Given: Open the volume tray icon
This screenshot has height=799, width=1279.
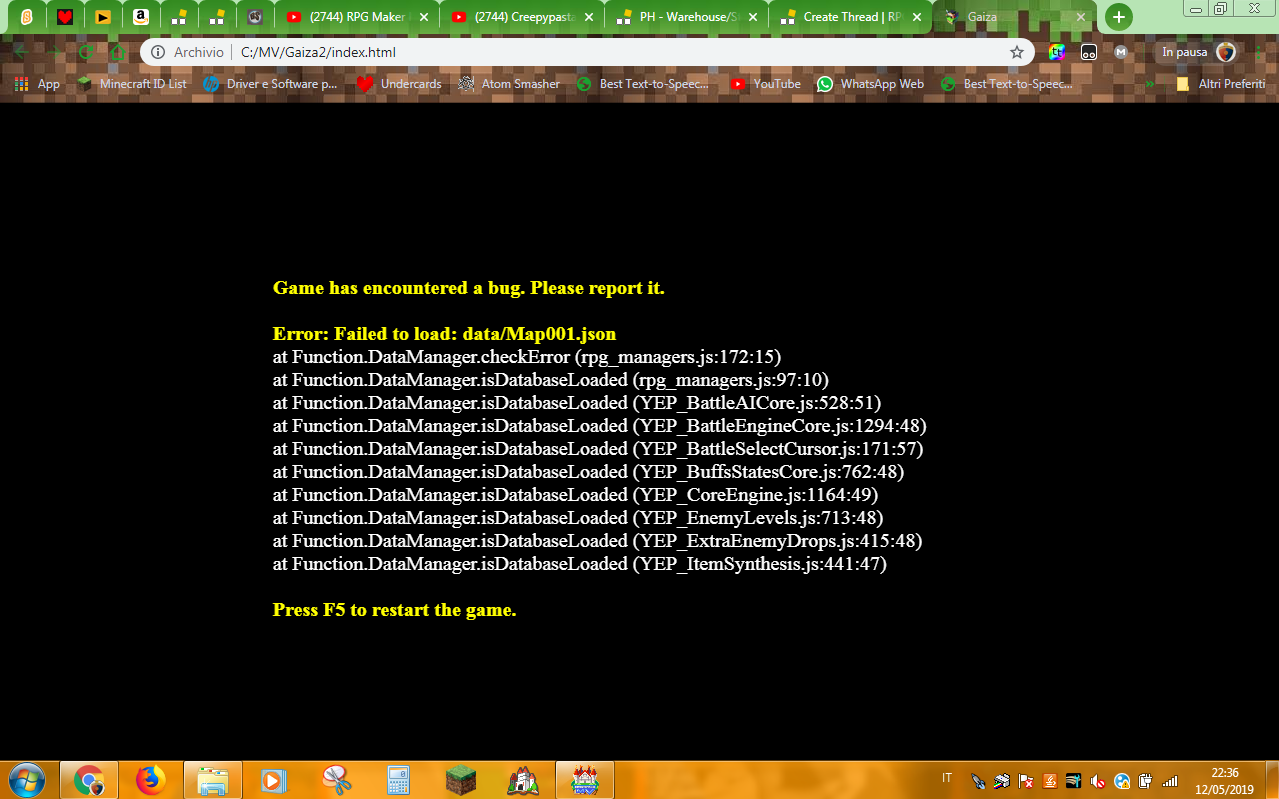Looking at the screenshot, I should tap(1097, 781).
